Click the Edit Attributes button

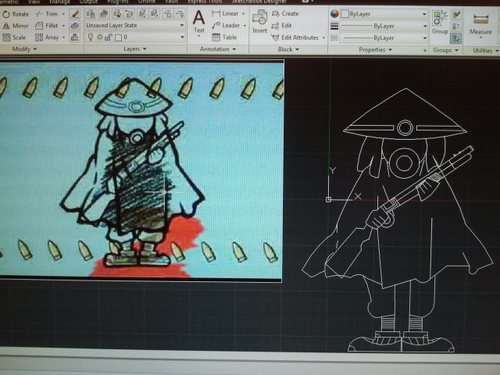pos(295,38)
